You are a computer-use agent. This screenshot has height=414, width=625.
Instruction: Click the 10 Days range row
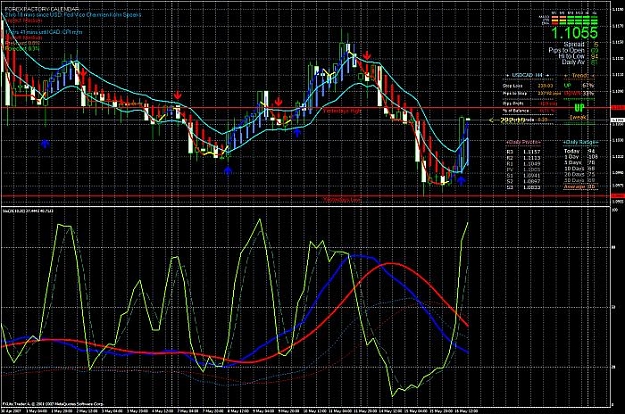pos(580,169)
